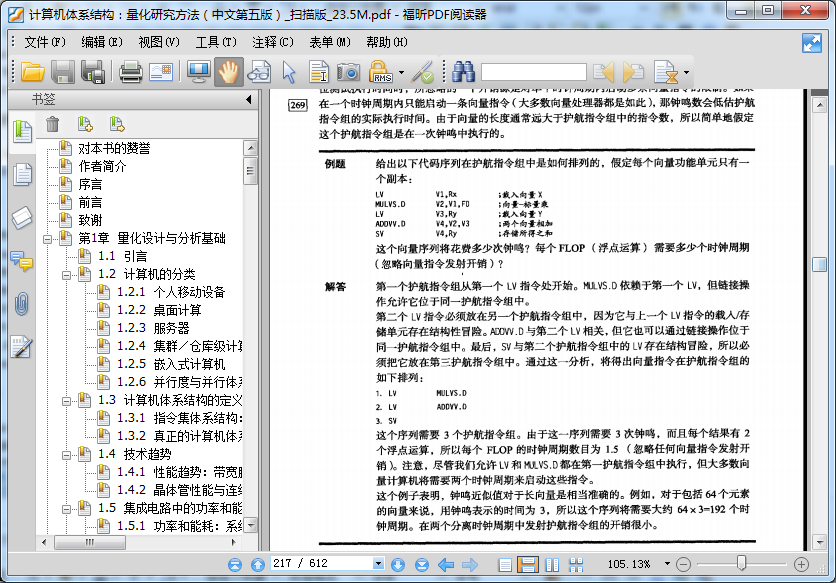
Task: Click the pen signature validation icon
Action: coord(424,72)
